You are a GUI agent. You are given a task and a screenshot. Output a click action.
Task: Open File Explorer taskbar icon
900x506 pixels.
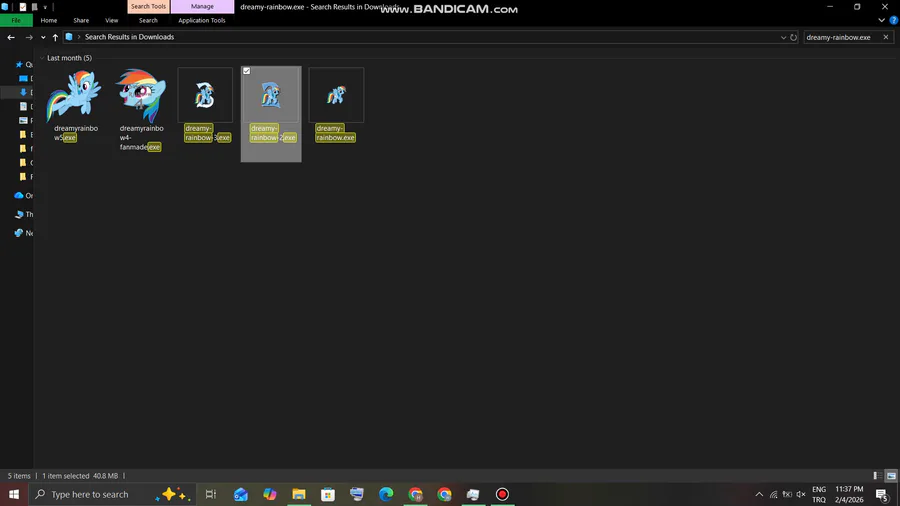point(298,495)
